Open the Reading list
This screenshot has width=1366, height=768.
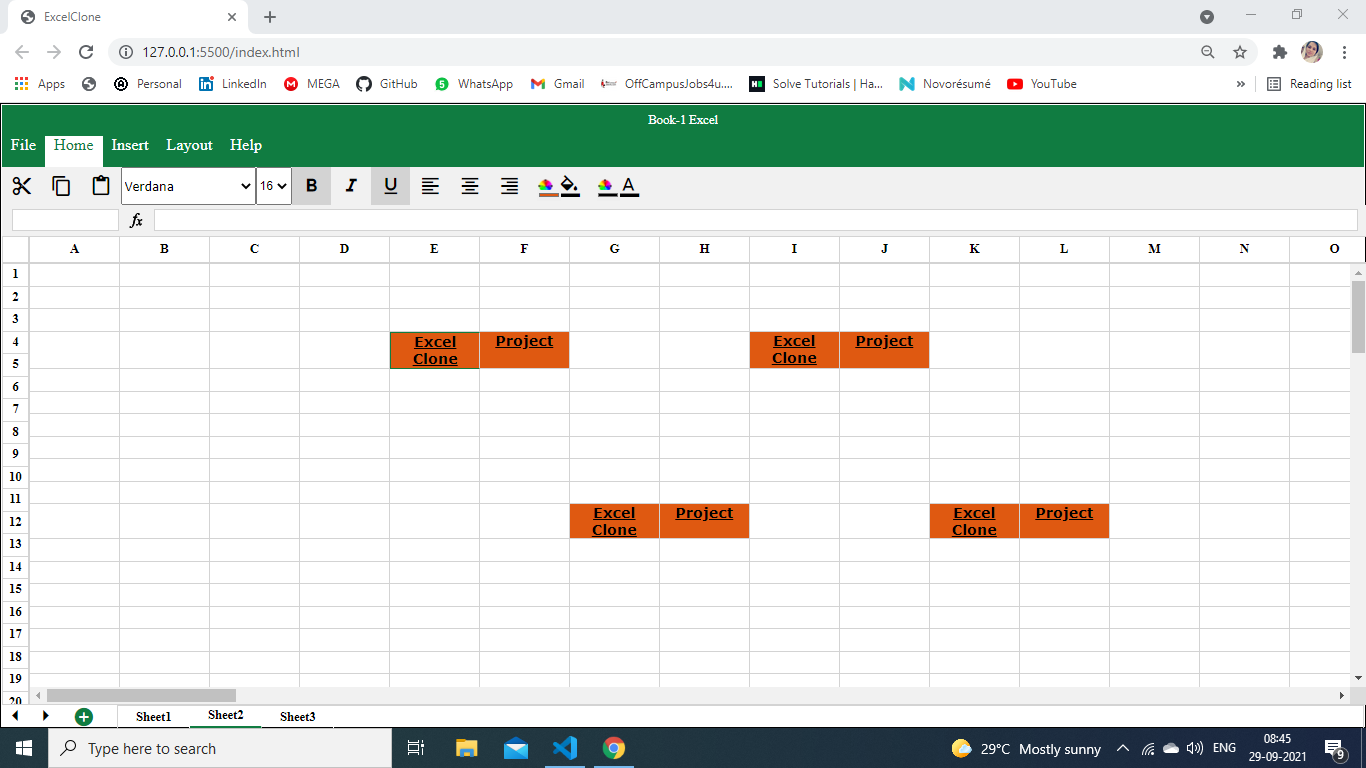(1309, 84)
